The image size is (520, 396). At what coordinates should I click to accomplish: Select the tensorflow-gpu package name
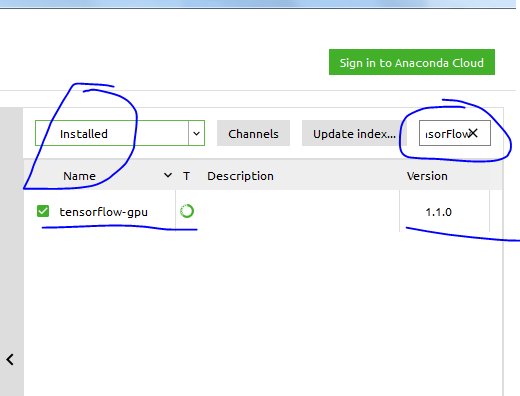coord(103,212)
